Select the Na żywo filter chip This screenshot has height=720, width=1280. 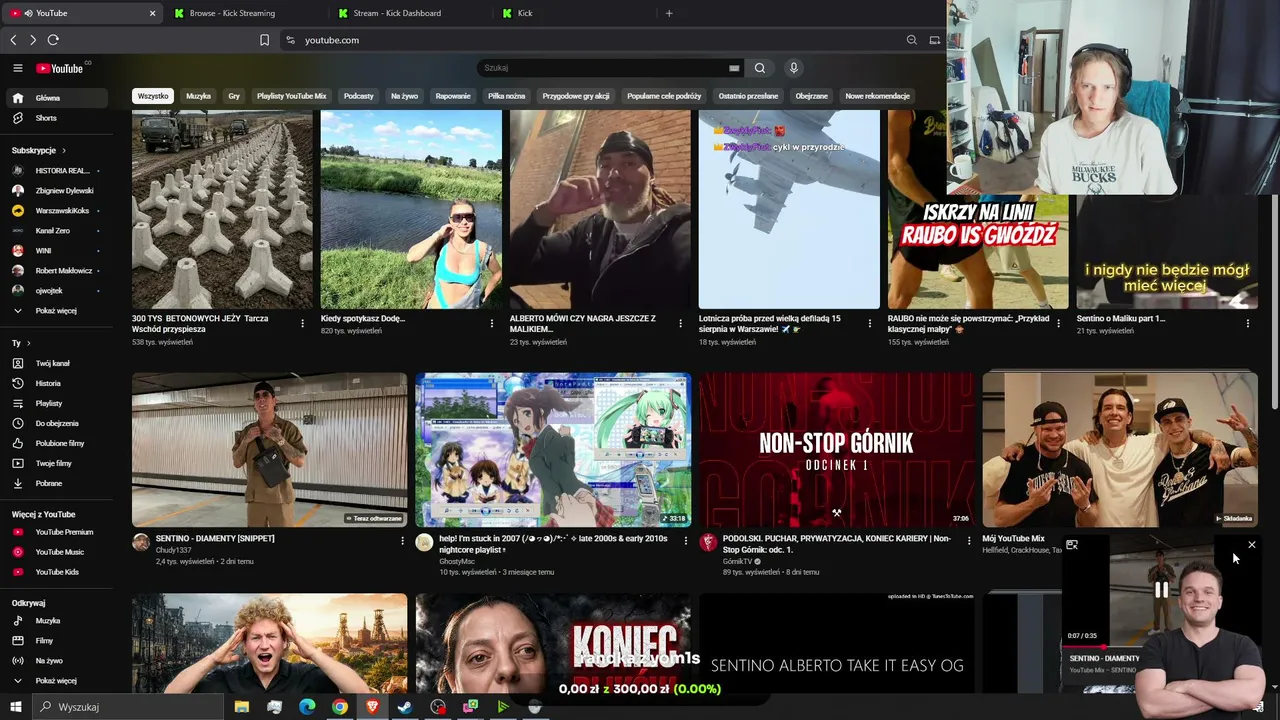[404, 96]
